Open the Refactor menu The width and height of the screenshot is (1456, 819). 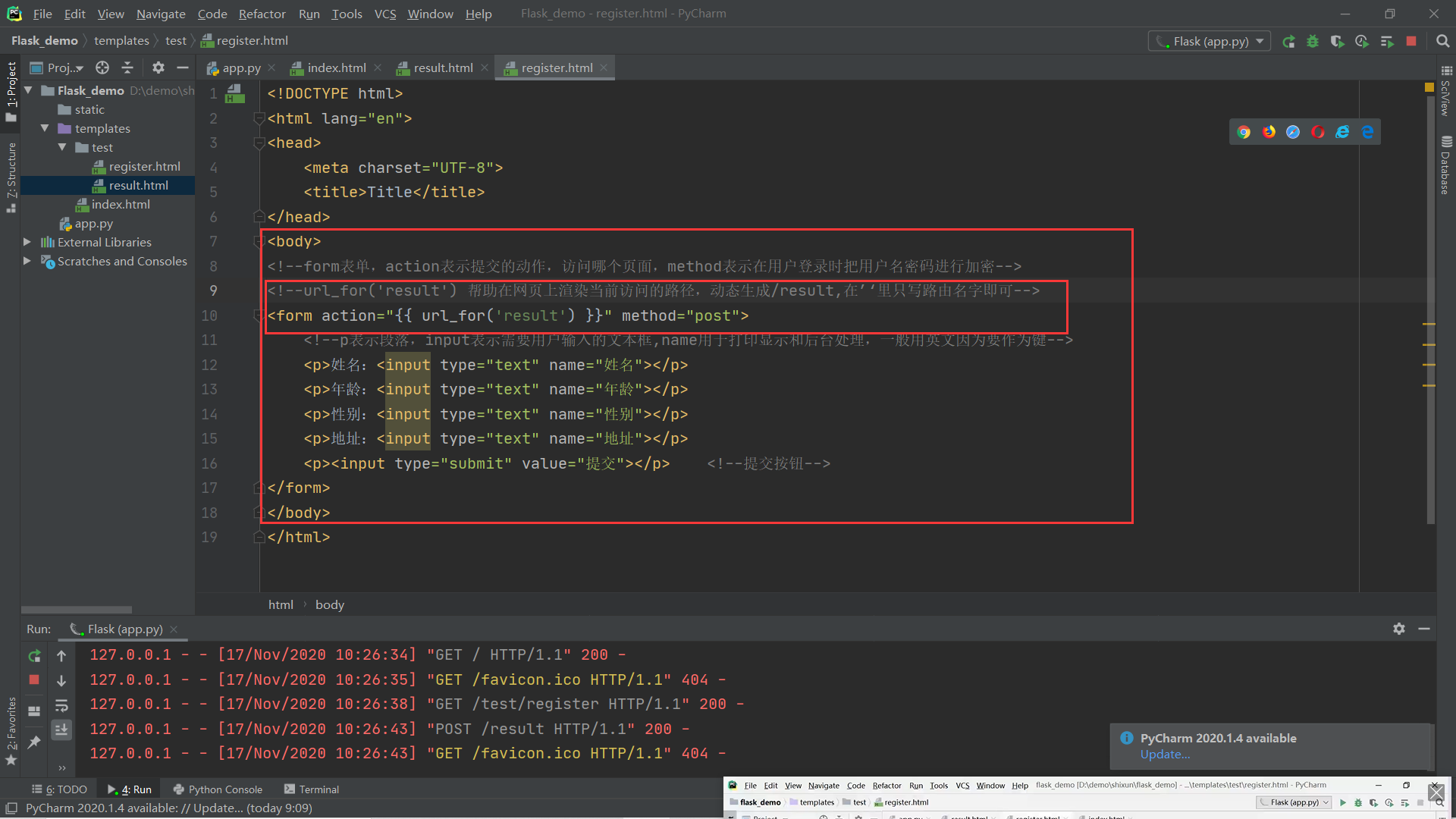point(262,14)
